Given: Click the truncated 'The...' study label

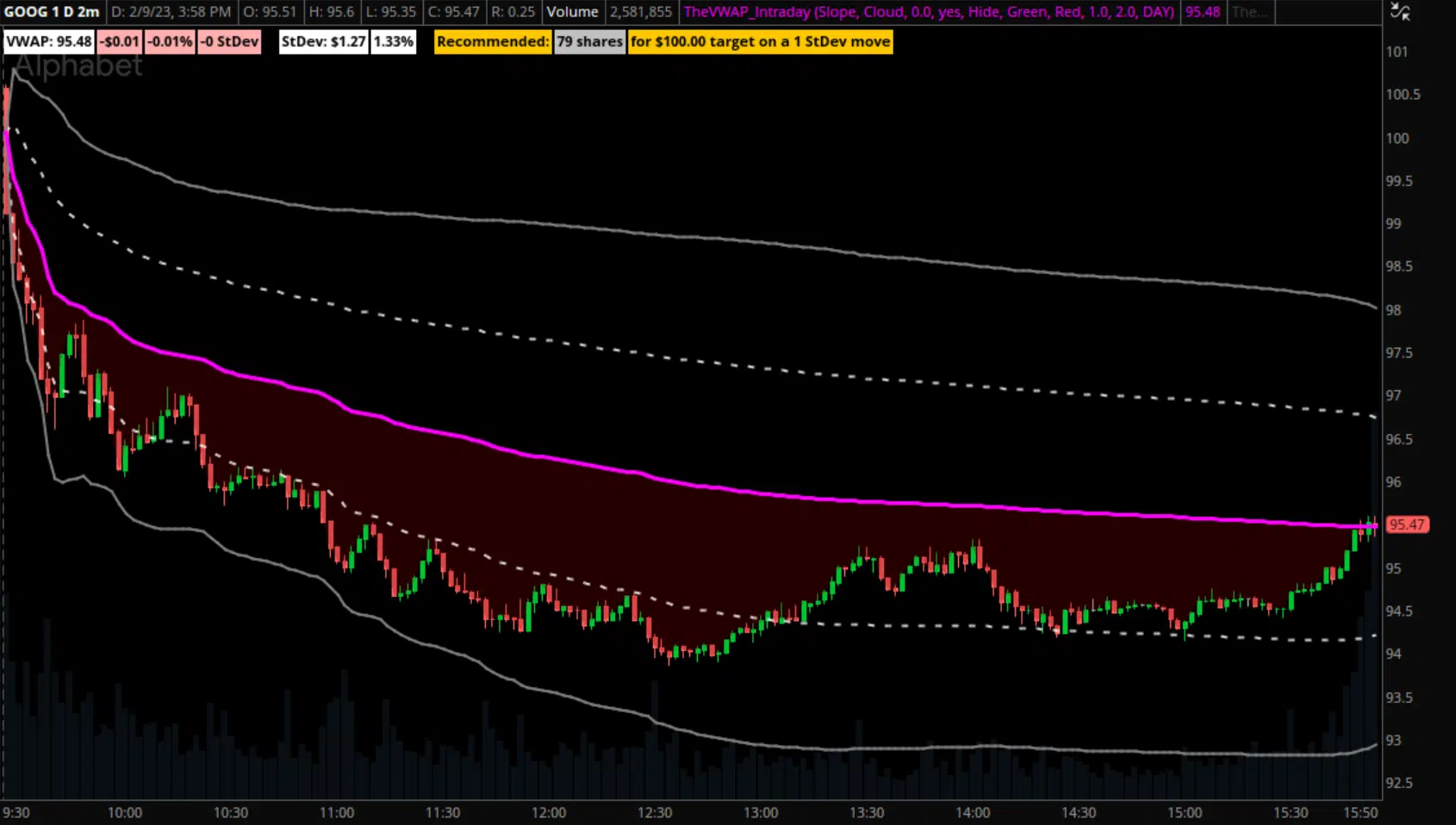Looking at the screenshot, I should tap(1250, 12).
